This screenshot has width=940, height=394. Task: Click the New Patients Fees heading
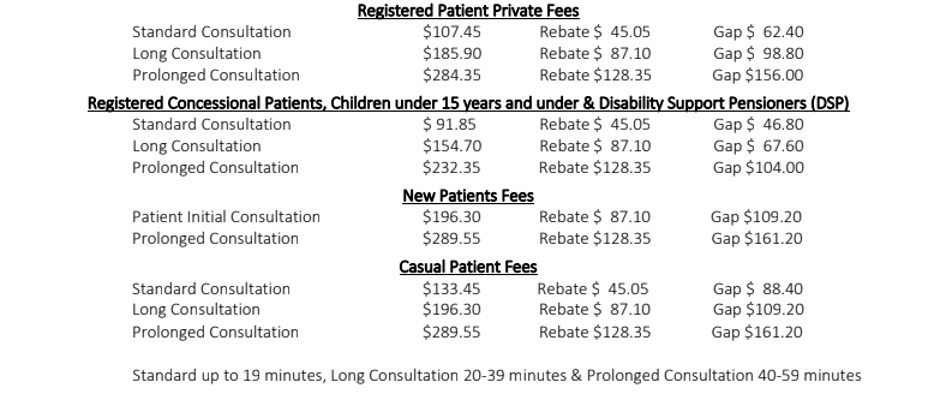click(468, 196)
